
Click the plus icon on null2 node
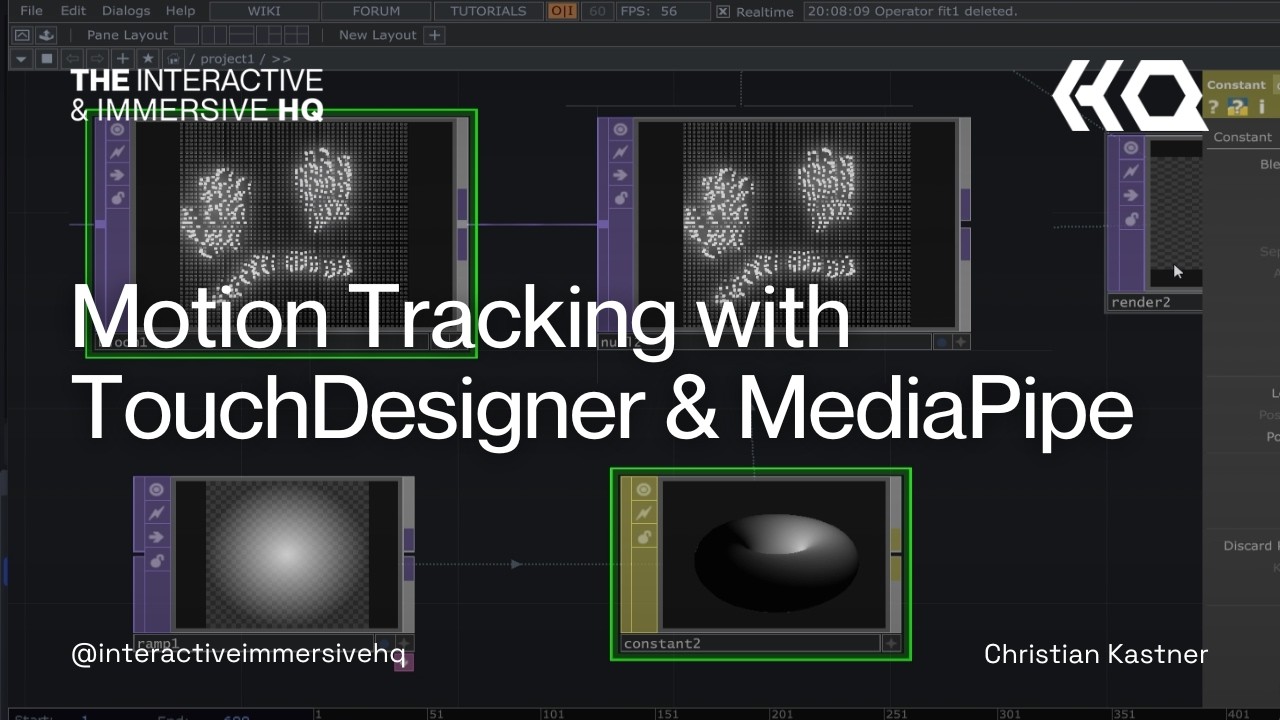961,342
